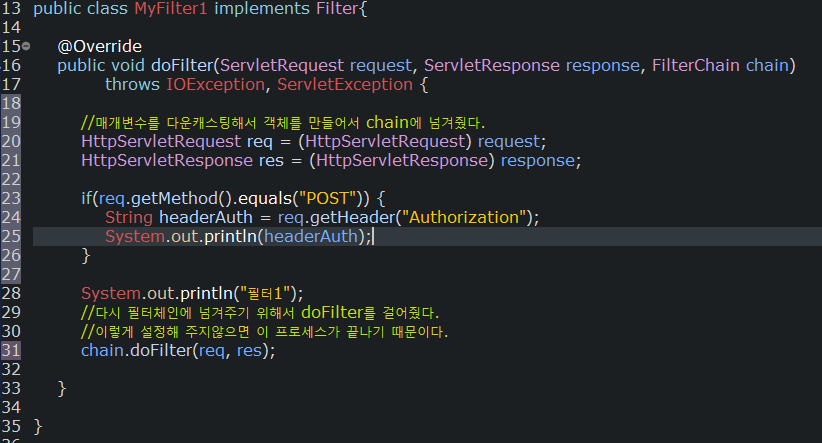Click the "Authorization" string literal
Viewport: 822px width, 443px height.
tap(464, 218)
